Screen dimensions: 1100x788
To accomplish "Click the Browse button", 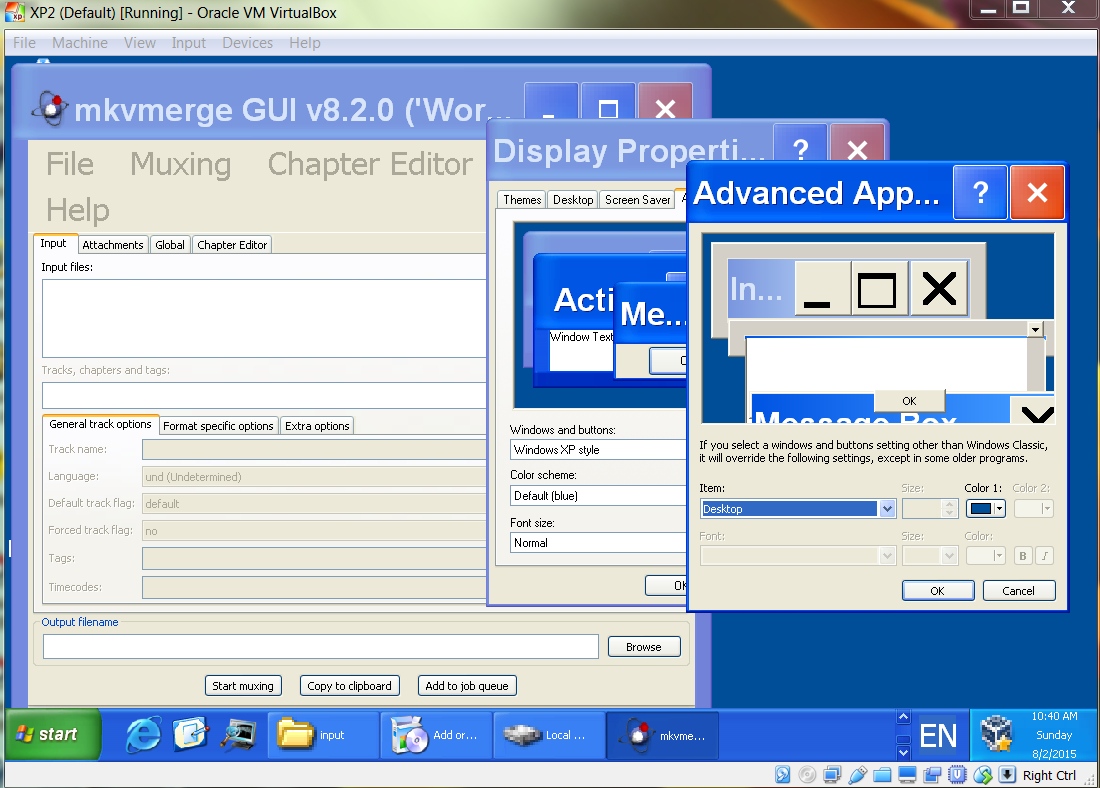I will tap(644, 647).
